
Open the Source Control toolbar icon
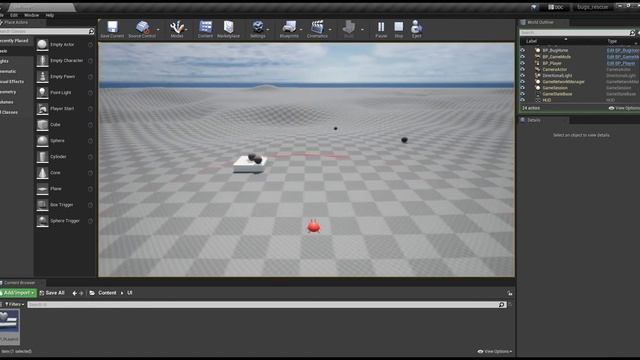click(142, 27)
